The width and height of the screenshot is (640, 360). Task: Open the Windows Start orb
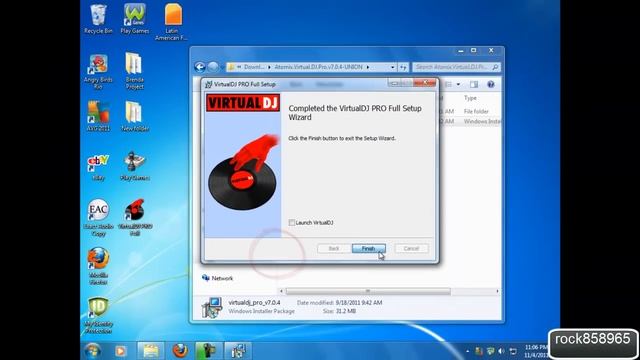tap(92, 351)
